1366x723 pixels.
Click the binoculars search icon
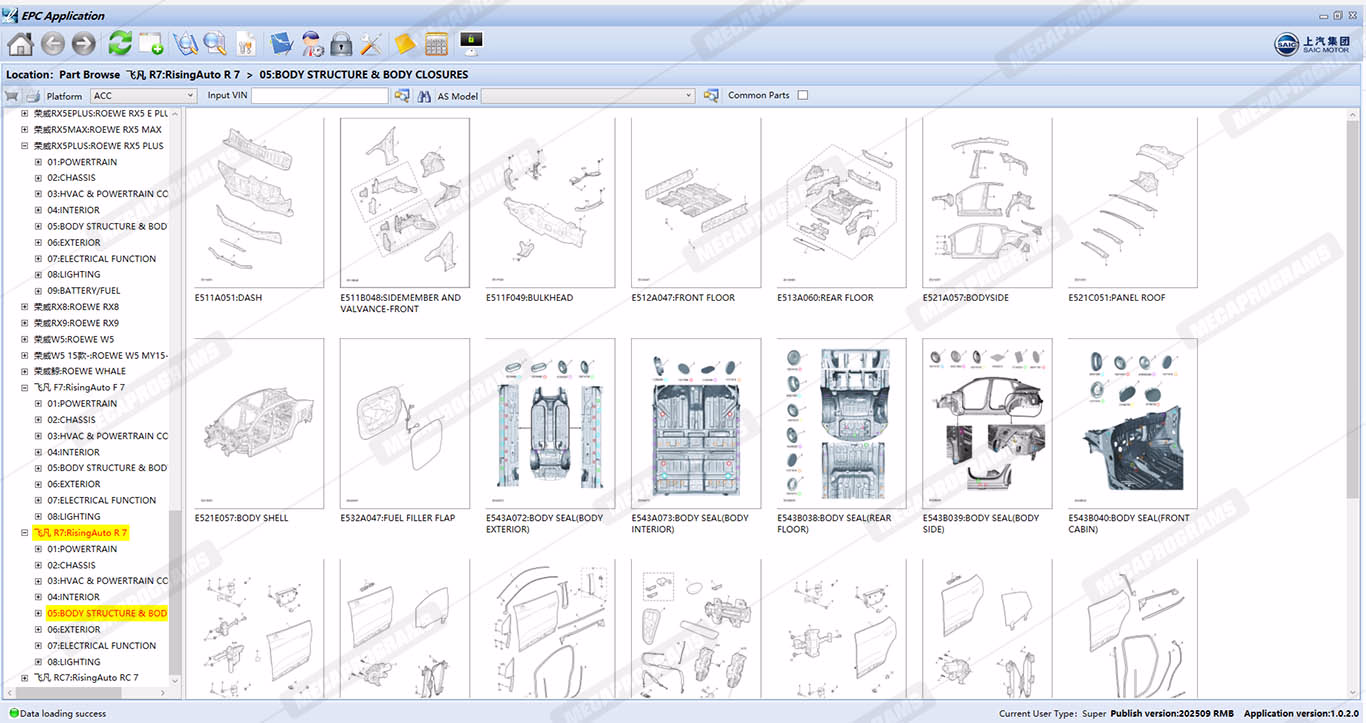click(425, 96)
